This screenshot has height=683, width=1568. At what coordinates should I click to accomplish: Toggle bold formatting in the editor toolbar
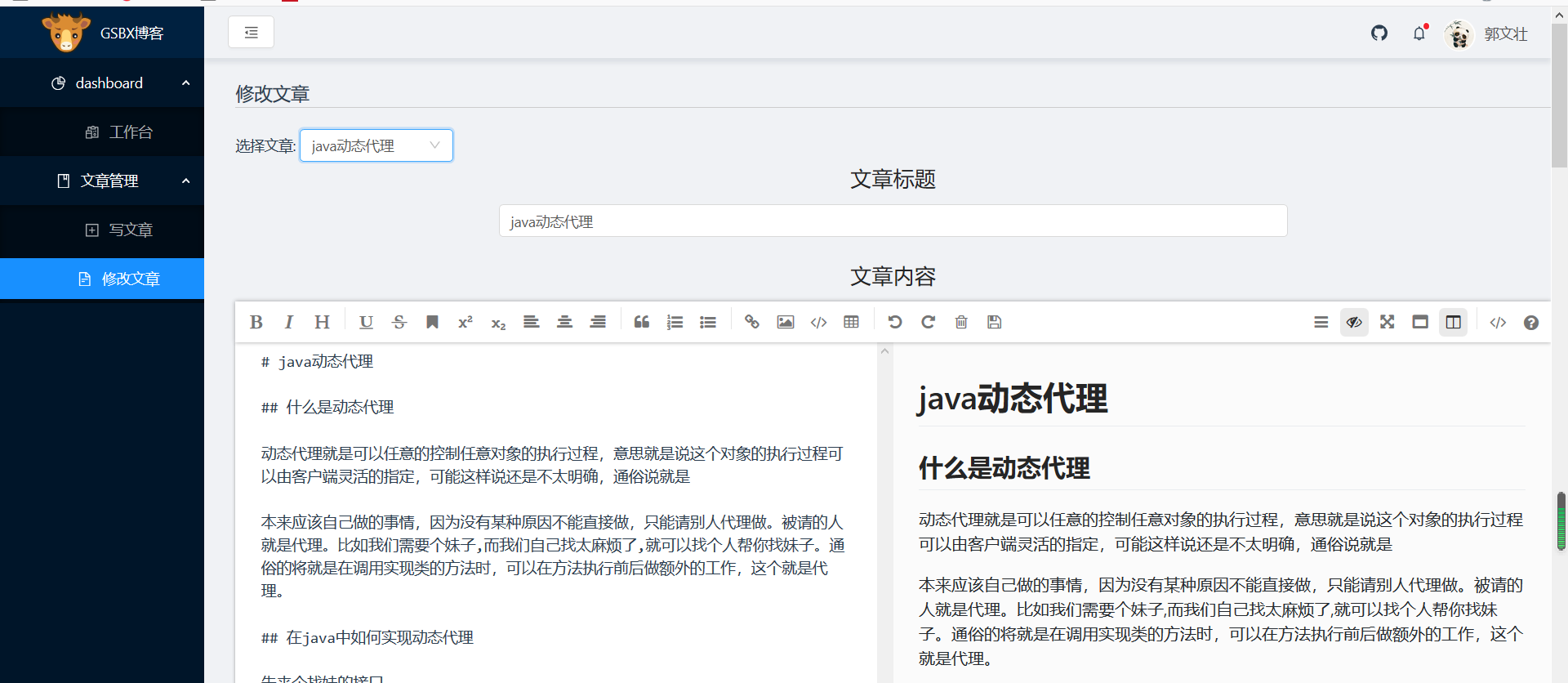(256, 322)
